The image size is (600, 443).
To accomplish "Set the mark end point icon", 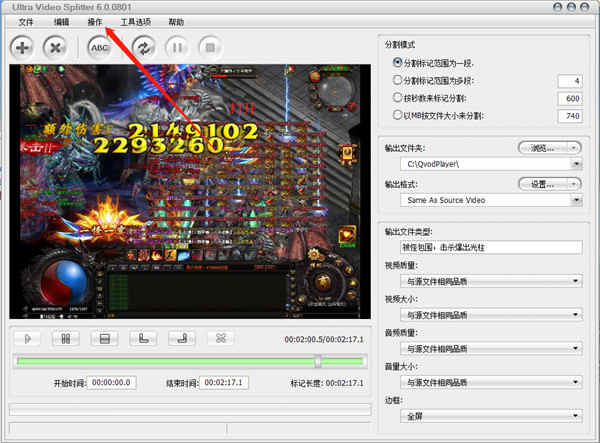I will [182, 339].
